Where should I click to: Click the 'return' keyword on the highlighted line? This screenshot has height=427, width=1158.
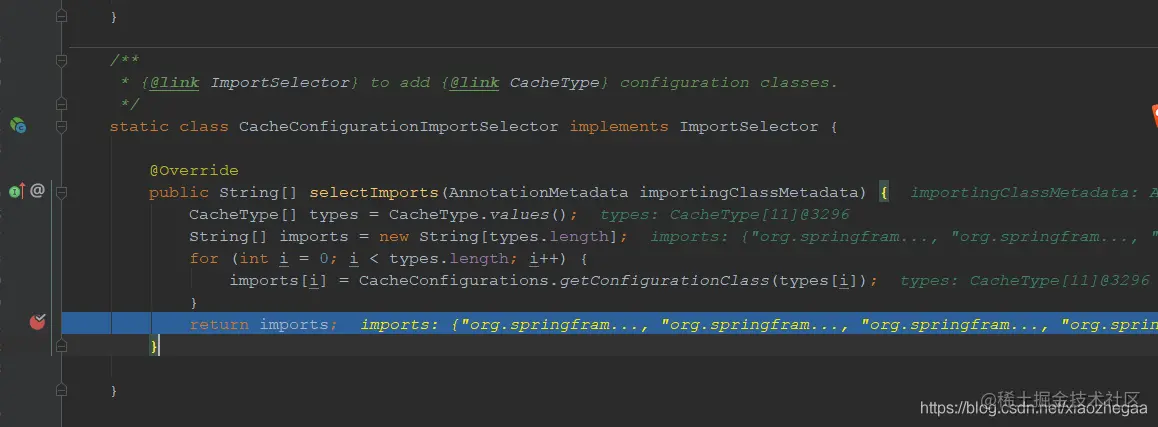point(219,324)
